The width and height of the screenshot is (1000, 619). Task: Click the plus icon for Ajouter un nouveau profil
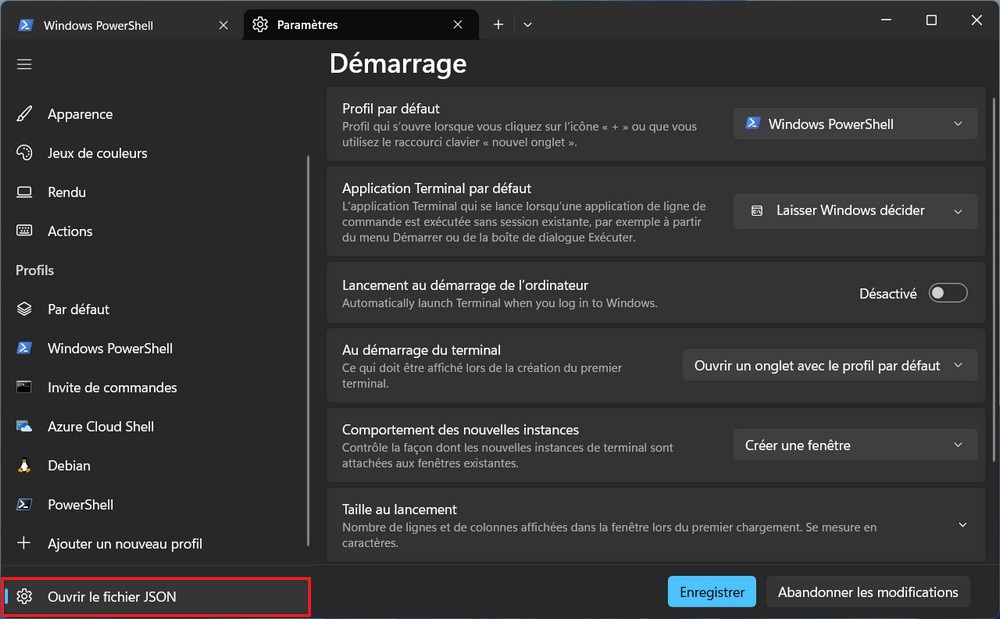[24, 543]
